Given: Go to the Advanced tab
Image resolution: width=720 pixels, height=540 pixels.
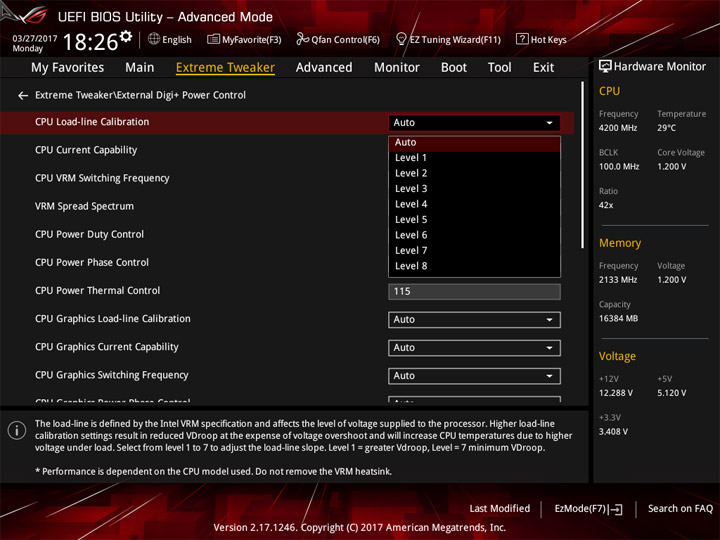Looking at the screenshot, I should (x=324, y=68).
